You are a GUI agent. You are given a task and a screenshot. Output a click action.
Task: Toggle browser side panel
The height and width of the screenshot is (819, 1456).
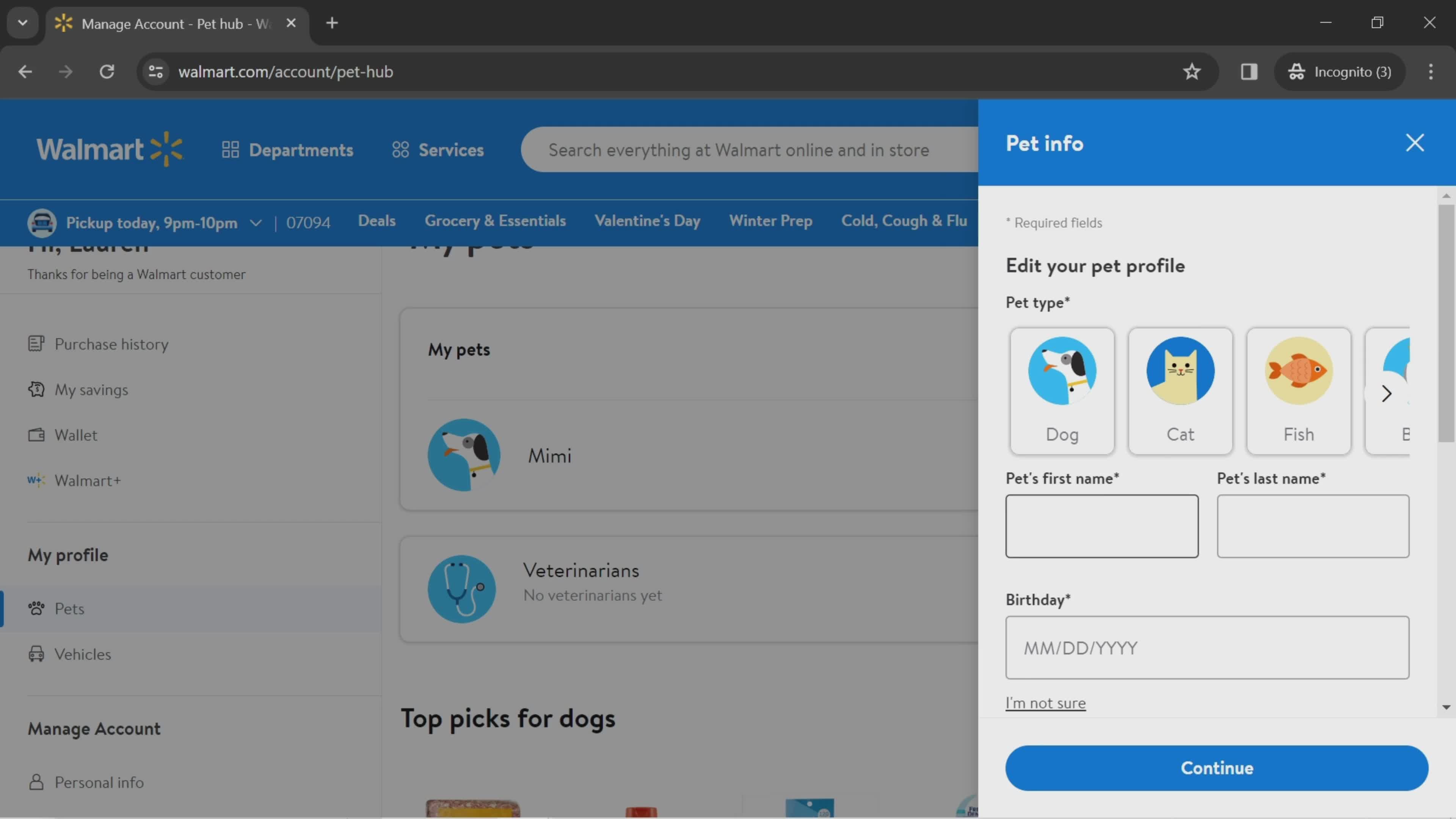point(1249,72)
